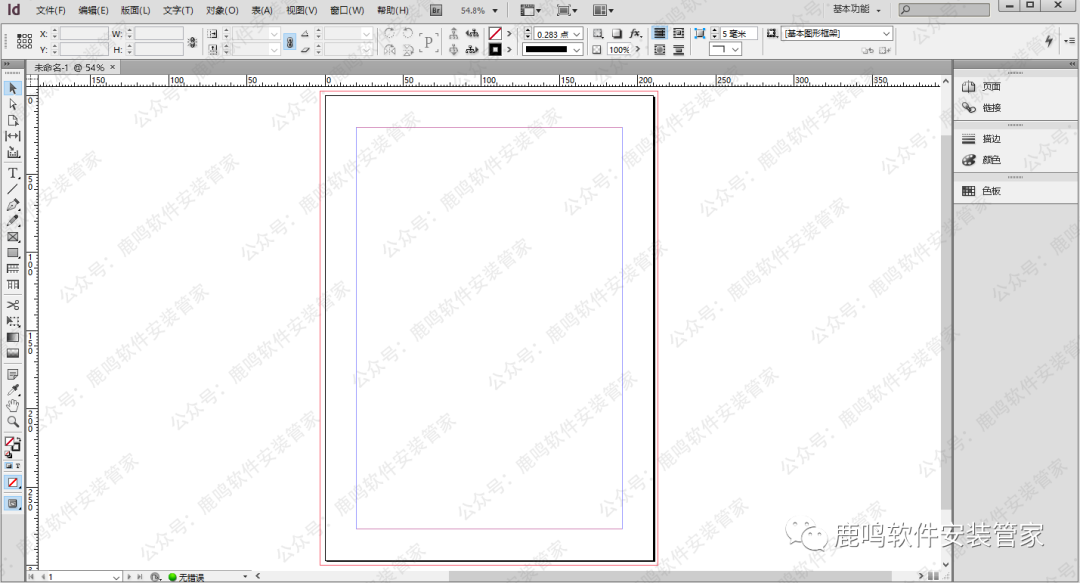Click the stroke color swatch in control bar
This screenshot has height=583, width=1080.
click(x=495, y=49)
